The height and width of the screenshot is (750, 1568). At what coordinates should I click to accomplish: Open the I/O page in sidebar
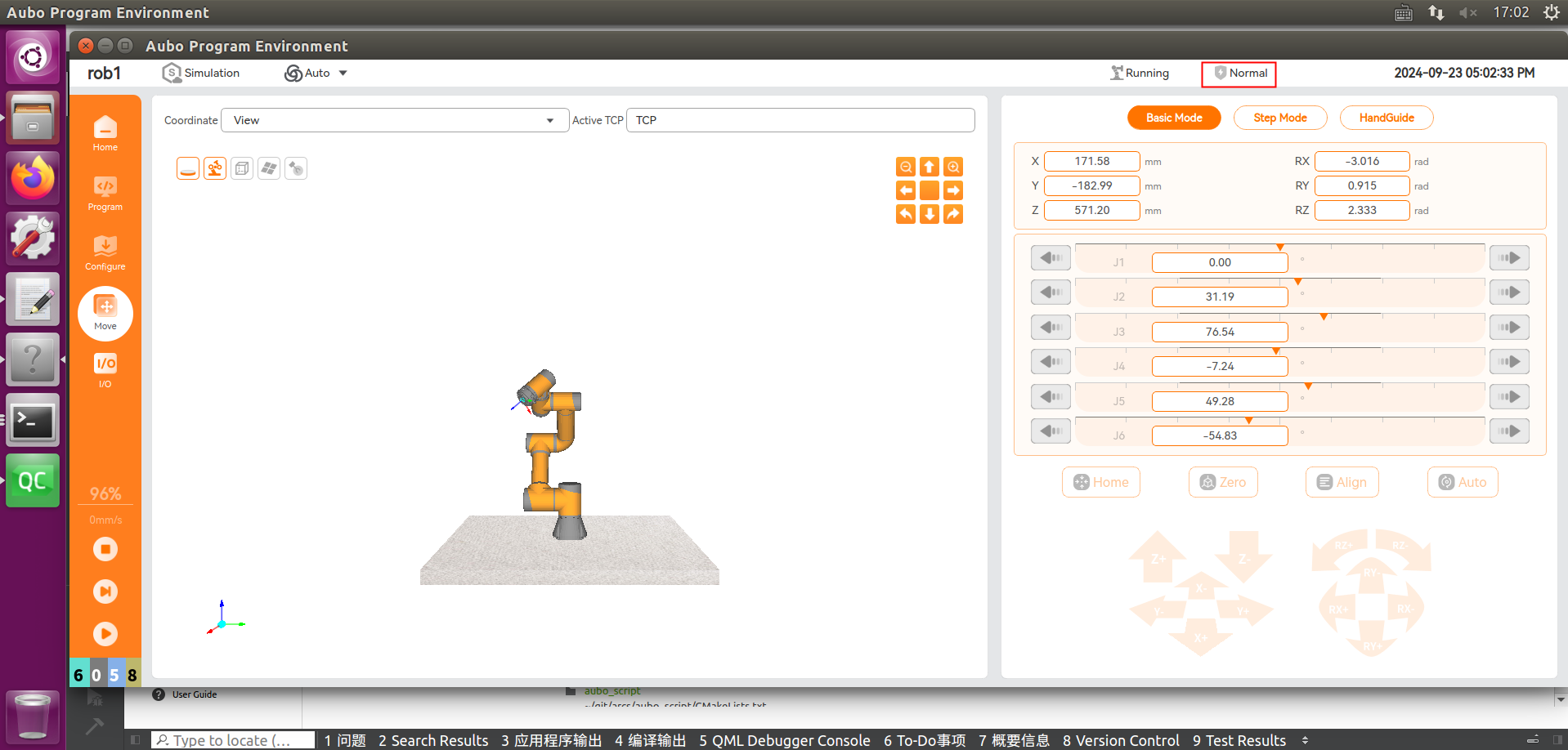tap(105, 370)
